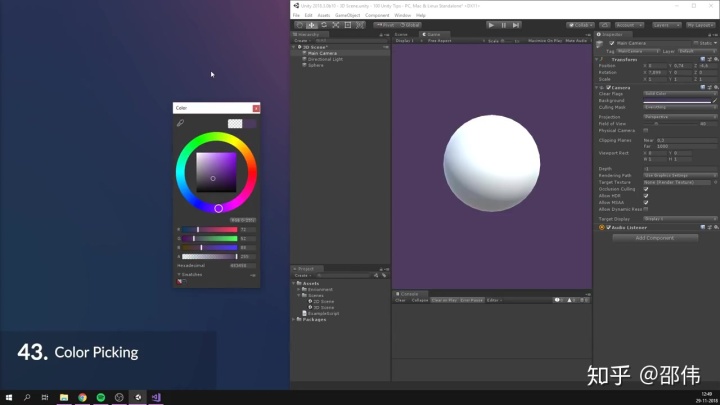Screen dimensions: 720x405
Task: Select the Hand tool in Unity toolbar
Action: coord(299,25)
